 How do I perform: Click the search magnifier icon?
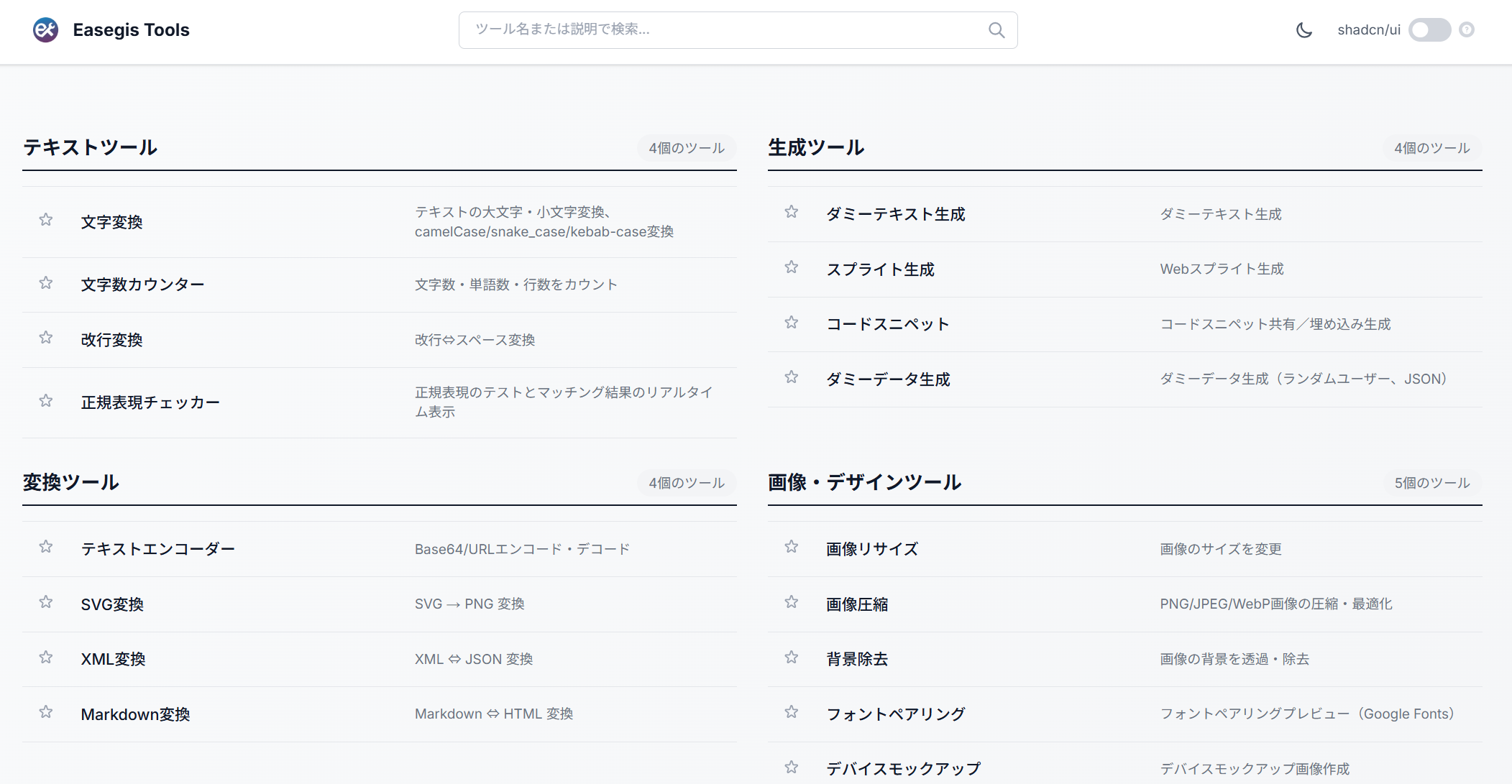tap(996, 30)
